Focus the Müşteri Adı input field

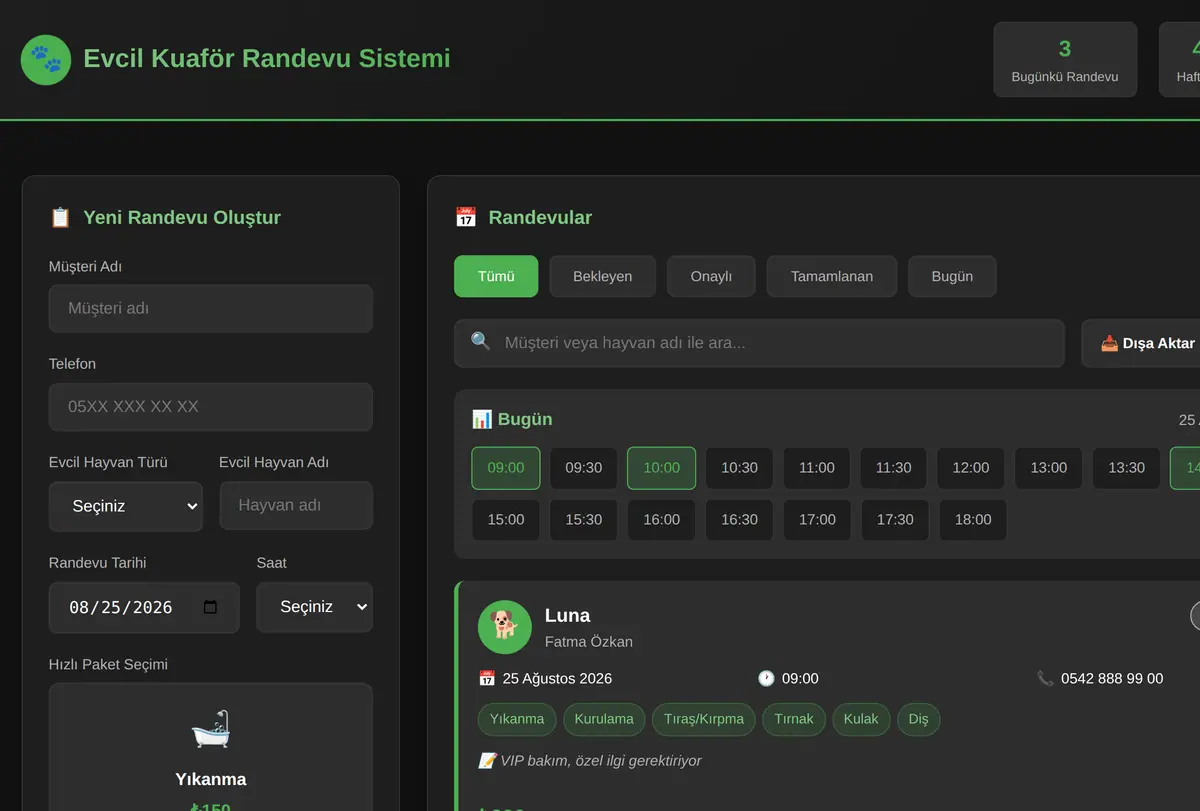(x=211, y=309)
